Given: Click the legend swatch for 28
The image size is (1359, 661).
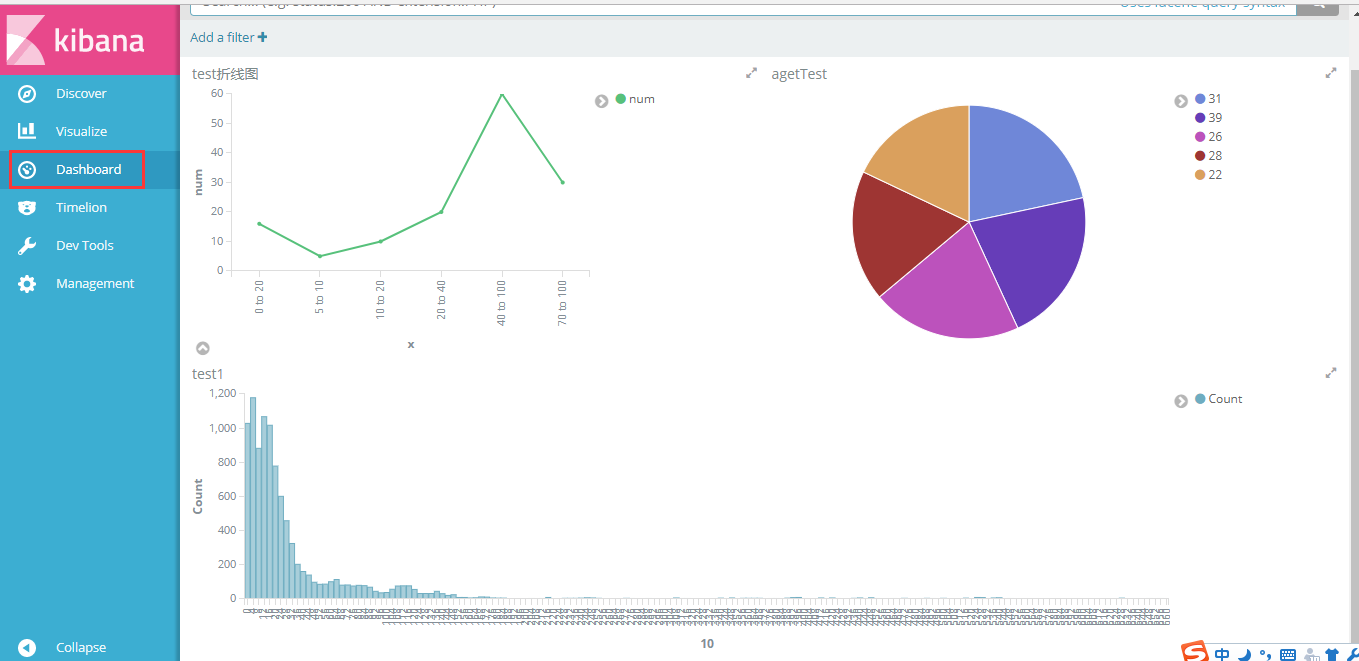Looking at the screenshot, I should pos(1200,156).
